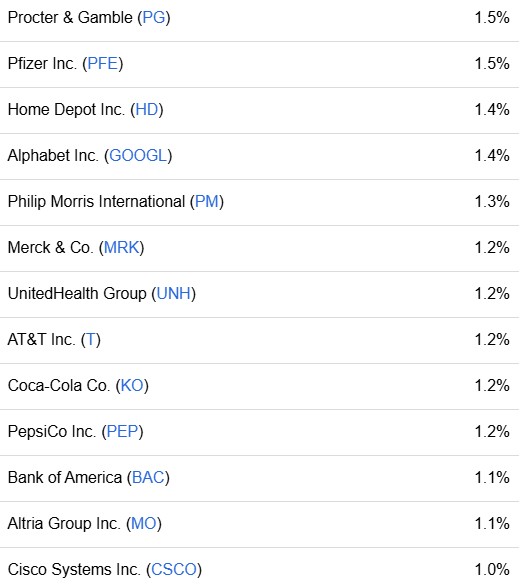Select the Philip Morris International row text

(115, 201)
